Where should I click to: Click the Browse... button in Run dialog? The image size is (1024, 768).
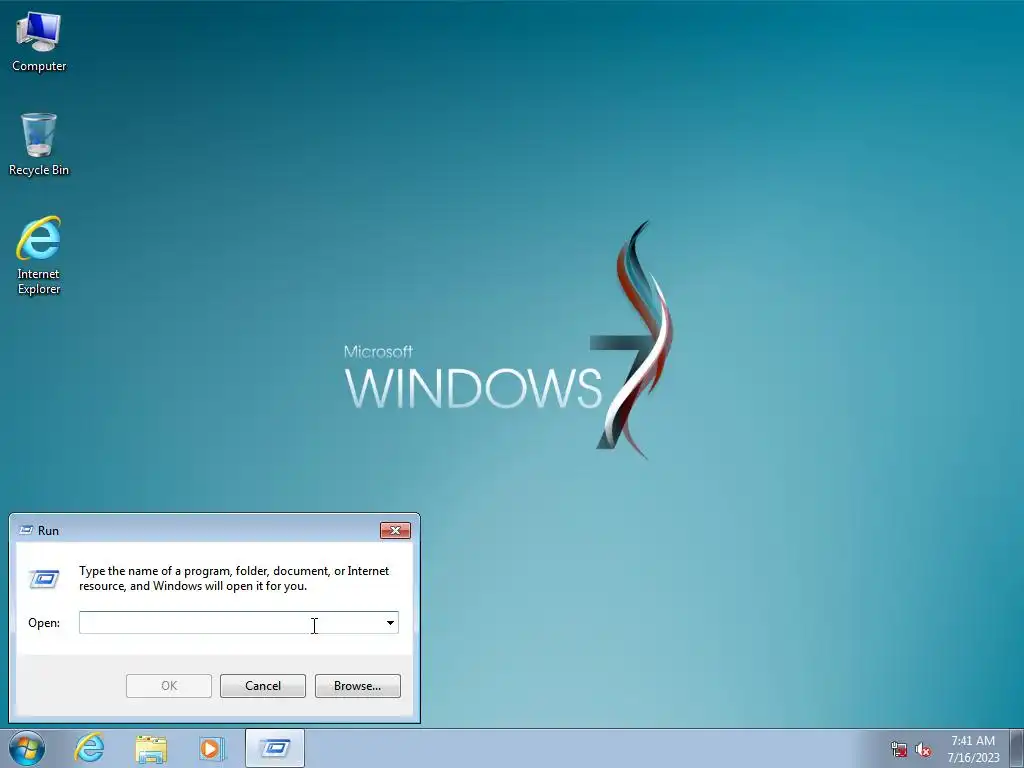pyautogui.click(x=357, y=686)
